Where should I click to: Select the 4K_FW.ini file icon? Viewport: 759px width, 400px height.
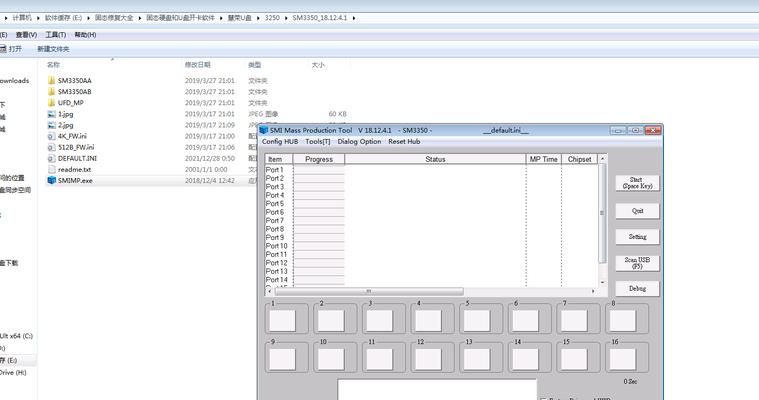pos(52,136)
